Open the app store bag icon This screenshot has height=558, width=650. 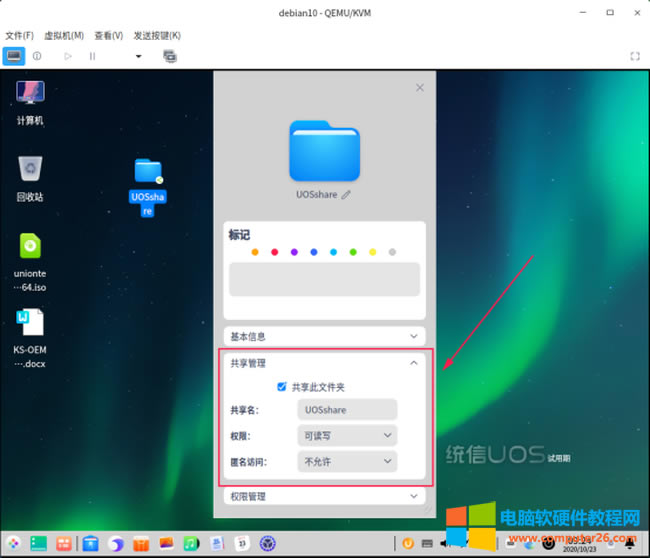pyautogui.click(x=141, y=543)
